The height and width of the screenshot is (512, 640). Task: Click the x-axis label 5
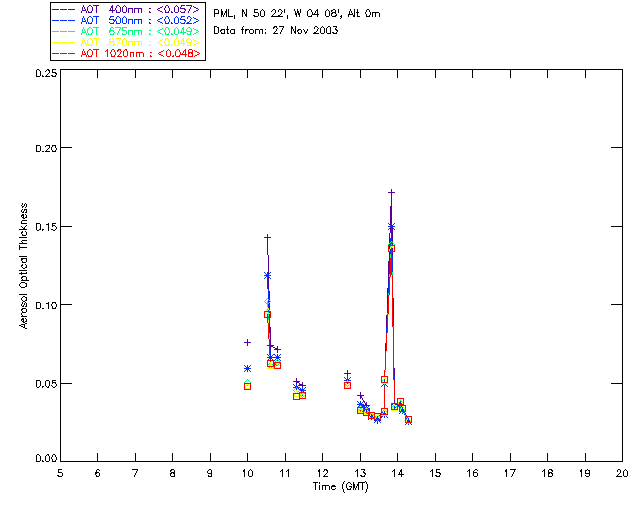[x=60, y=473]
